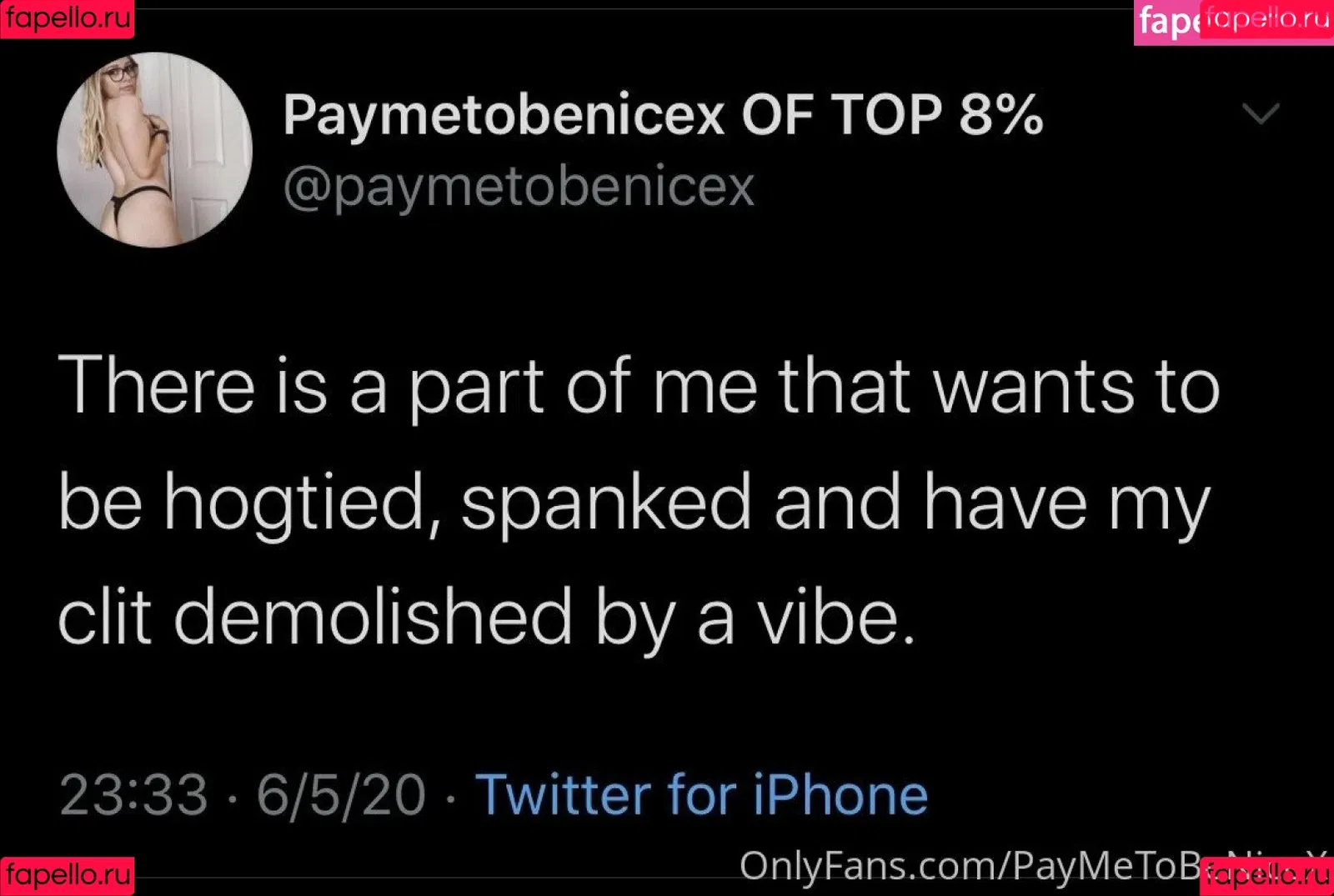Click the tweet line starting 'There is'
This screenshot has height=896, width=1334.
click(639, 385)
